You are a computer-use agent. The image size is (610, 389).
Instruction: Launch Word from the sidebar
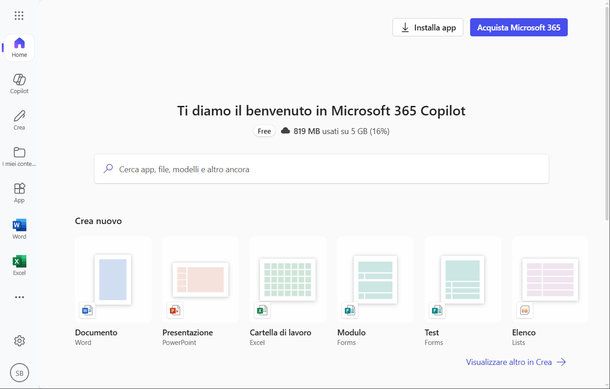coord(19,229)
